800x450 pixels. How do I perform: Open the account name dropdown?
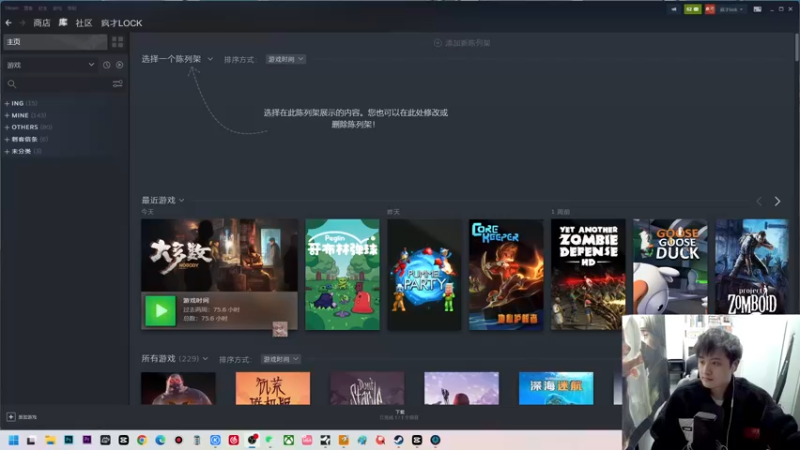[x=731, y=9]
